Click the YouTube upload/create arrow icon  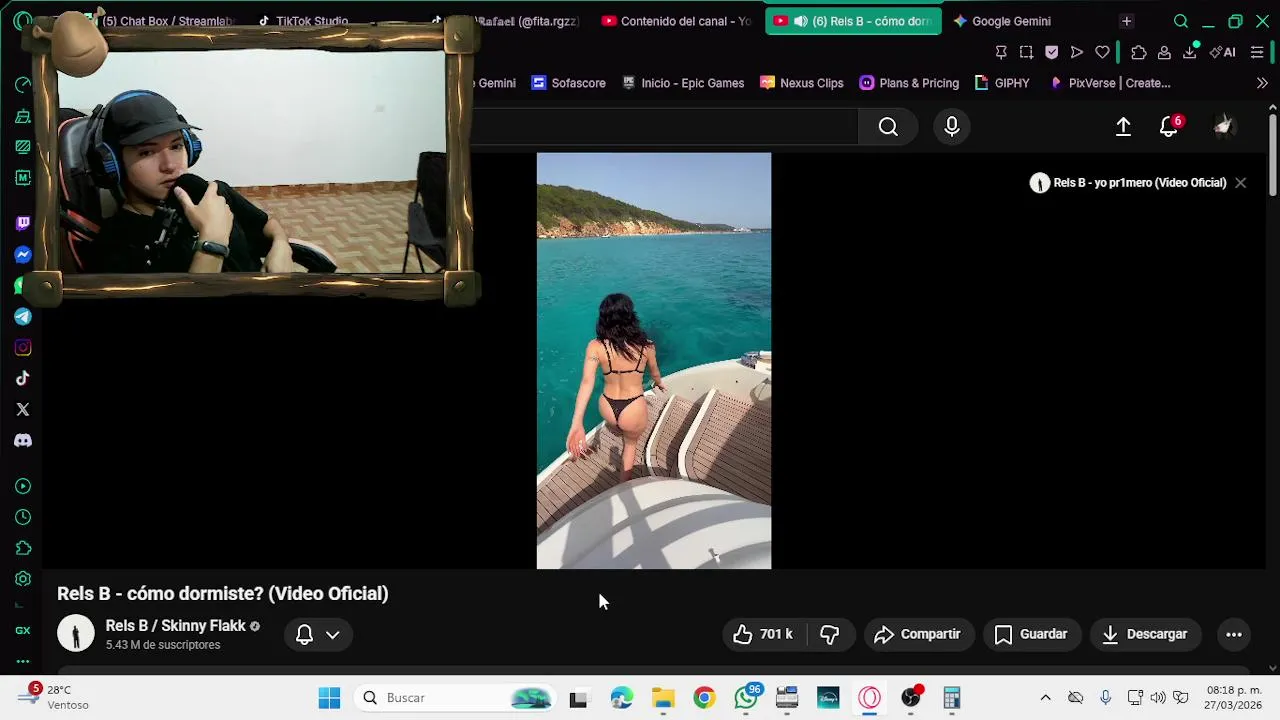(1123, 126)
